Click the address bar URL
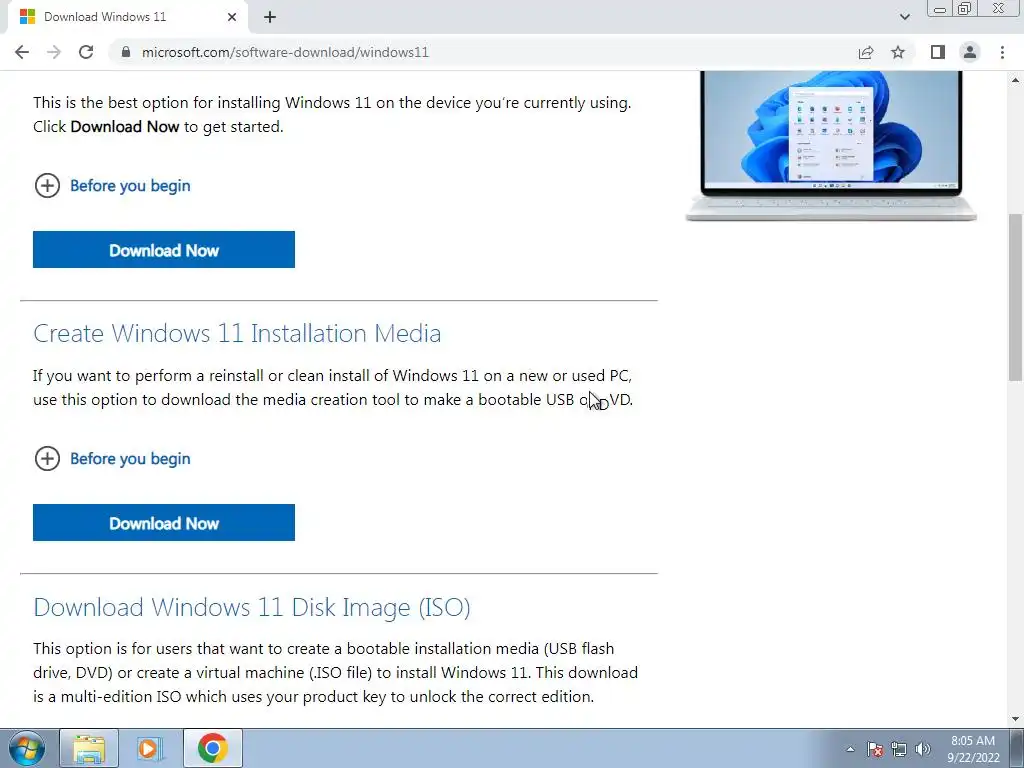This screenshot has height=768, width=1024. click(285, 52)
